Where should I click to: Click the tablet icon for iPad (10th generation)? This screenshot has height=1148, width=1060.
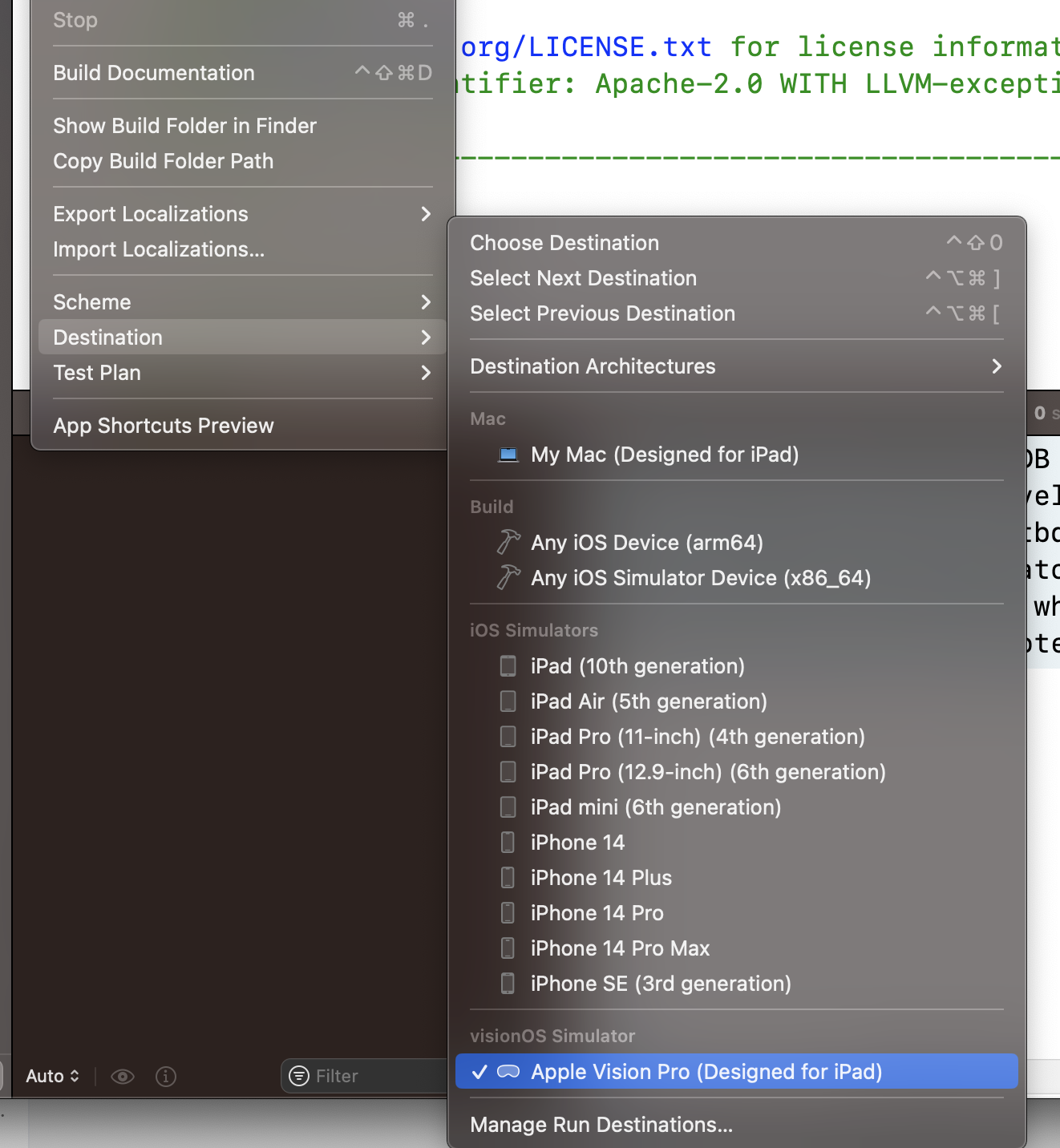508,666
